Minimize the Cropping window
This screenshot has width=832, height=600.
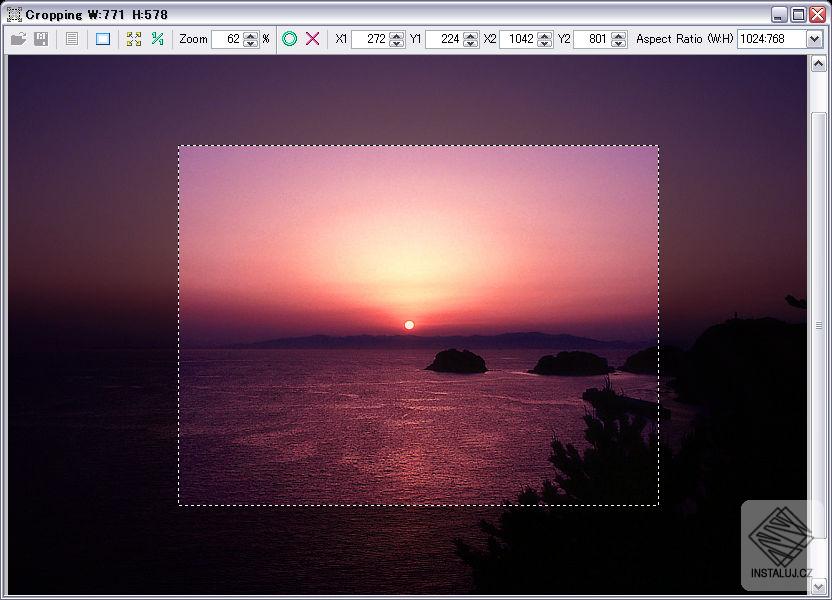pos(779,14)
